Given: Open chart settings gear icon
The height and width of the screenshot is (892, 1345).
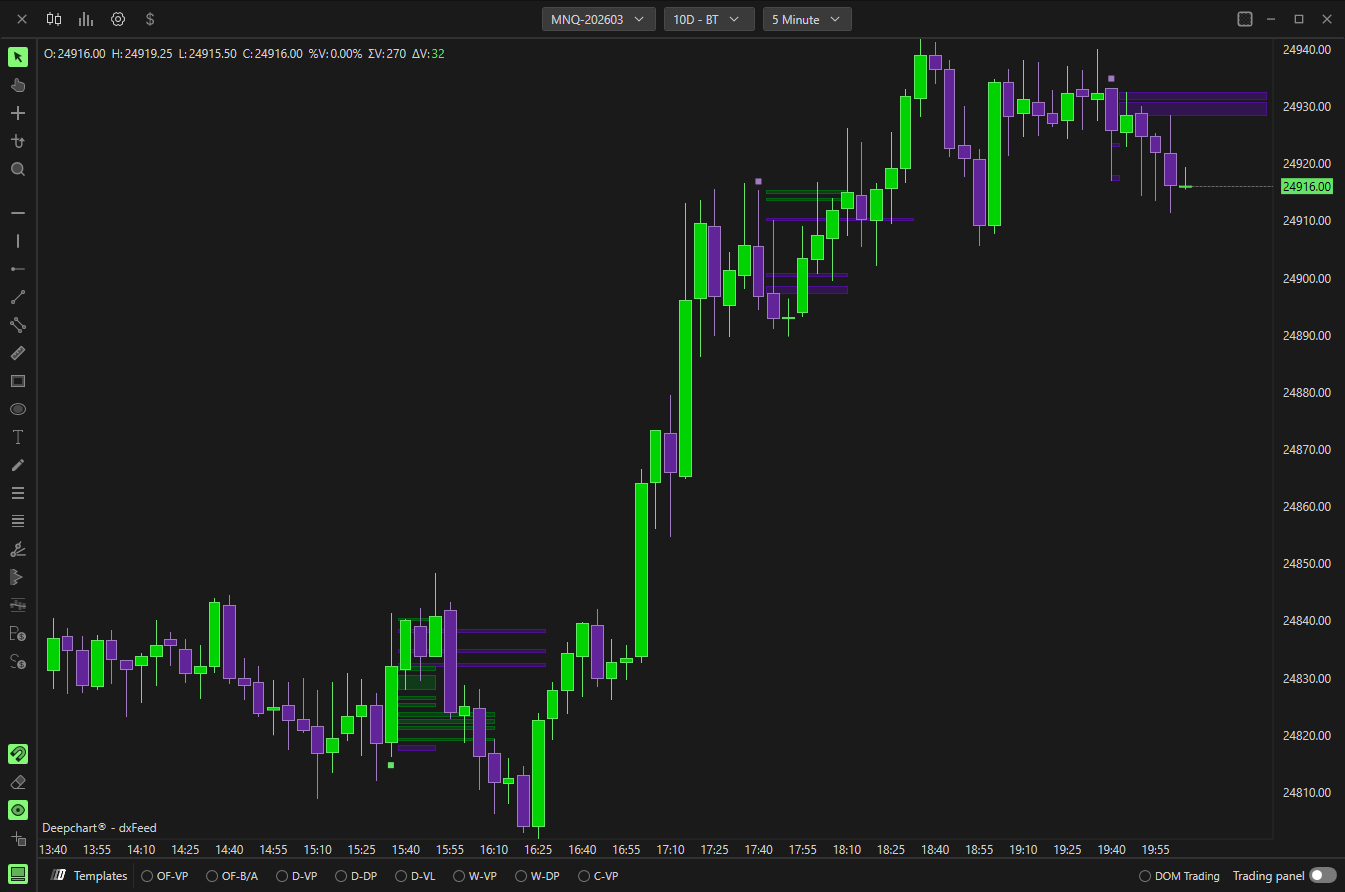Looking at the screenshot, I should click(x=118, y=19).
